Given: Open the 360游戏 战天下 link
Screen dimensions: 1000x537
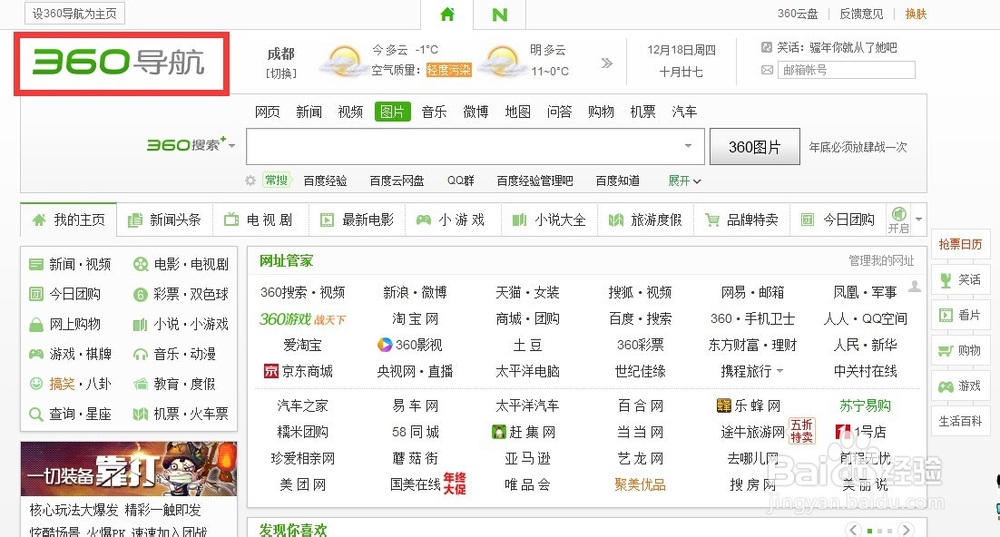Looking at the screenshot, I should coord(302,319).
